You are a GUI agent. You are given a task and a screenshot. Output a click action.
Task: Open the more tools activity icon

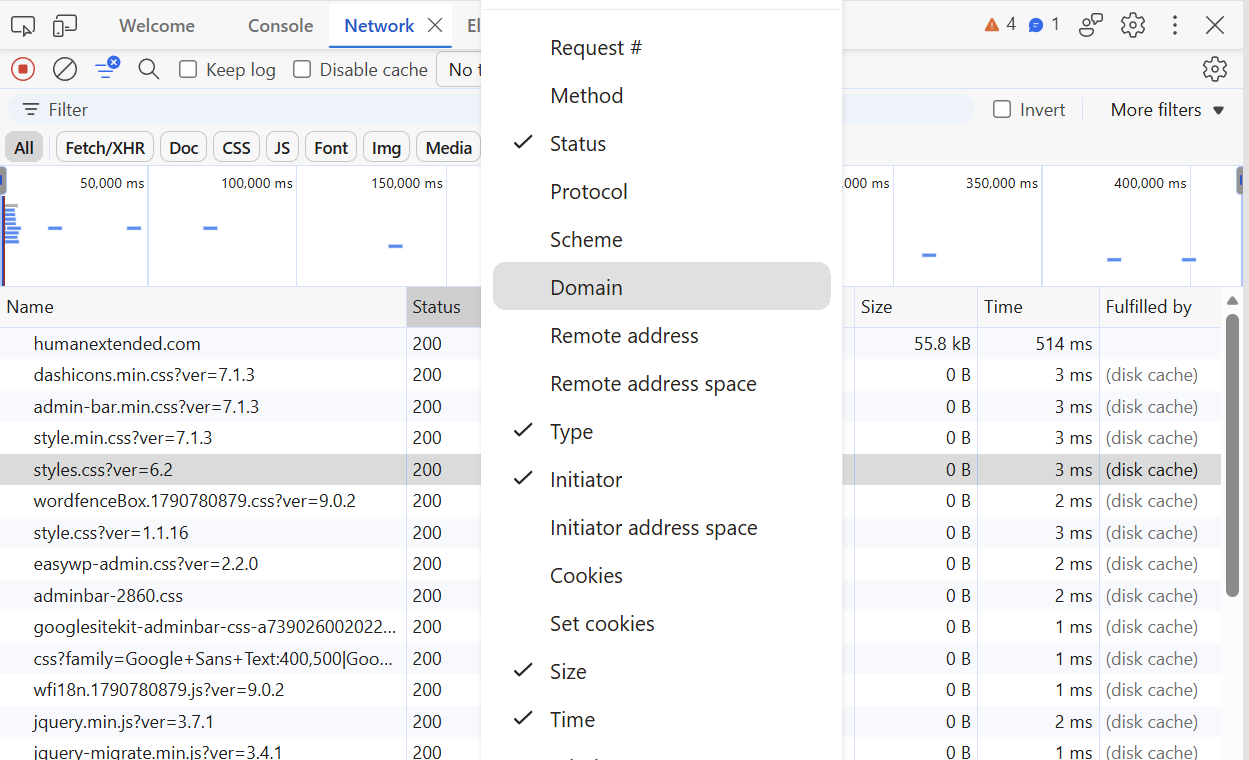tap(1091, 25)
